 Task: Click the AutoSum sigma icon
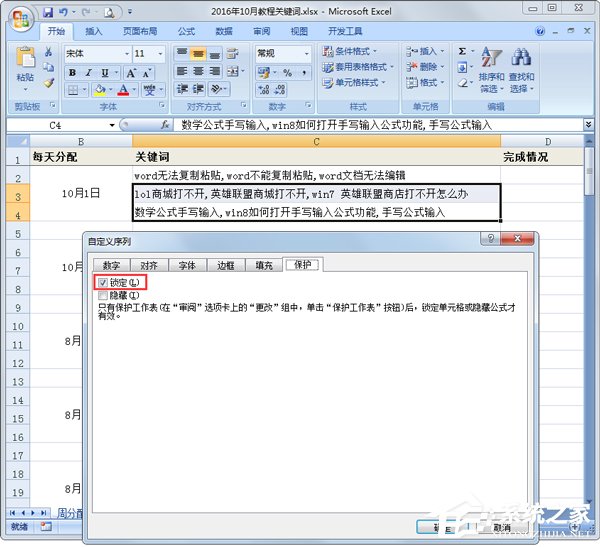coord(462,51)
